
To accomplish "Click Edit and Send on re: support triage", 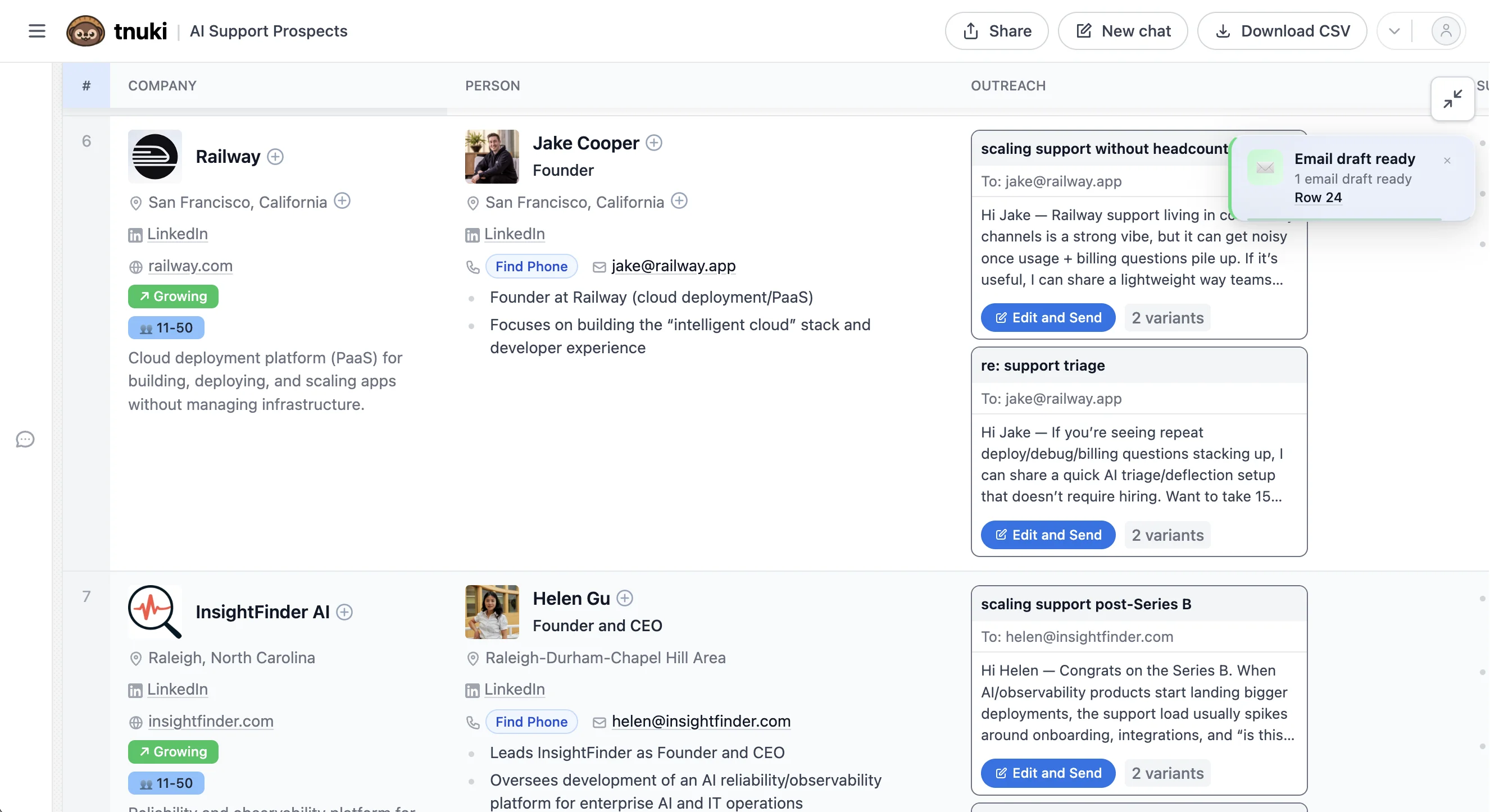I will point(1047,535).
